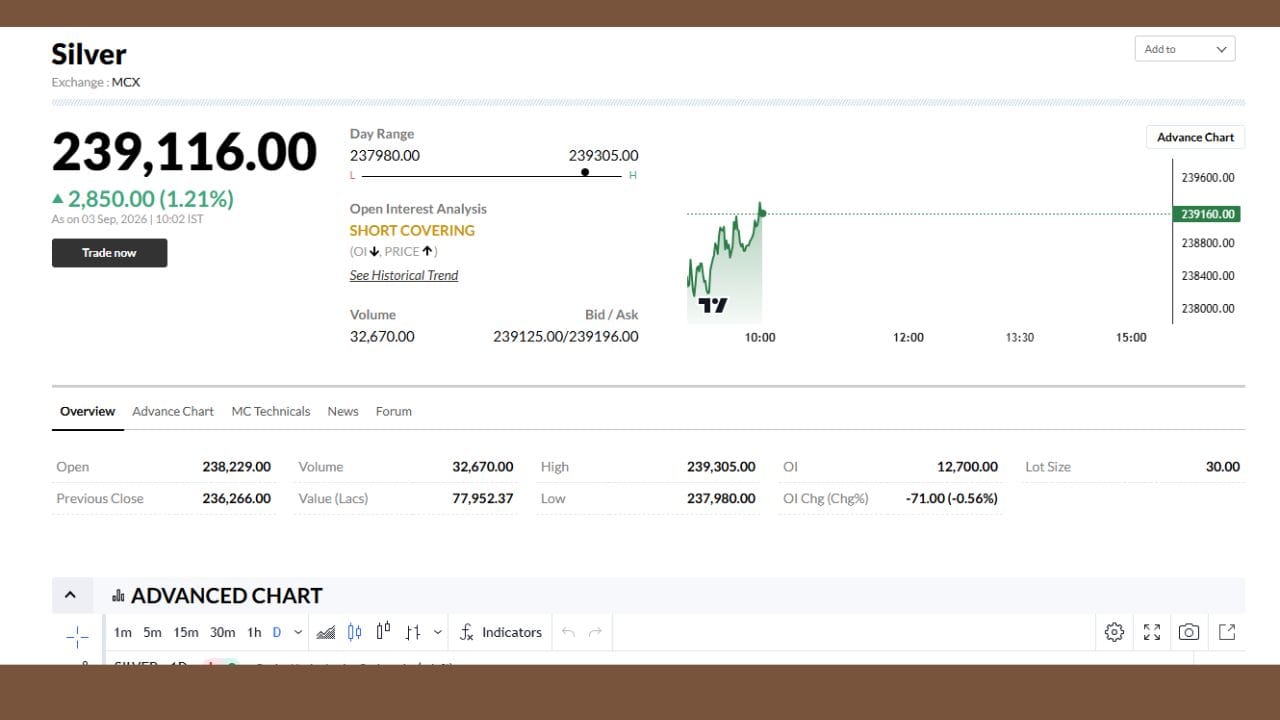The height and width of the screenshot is (720, 1280).
Task: Click the 238000.00 price axis label
Action: click(x=1208, y=308)
